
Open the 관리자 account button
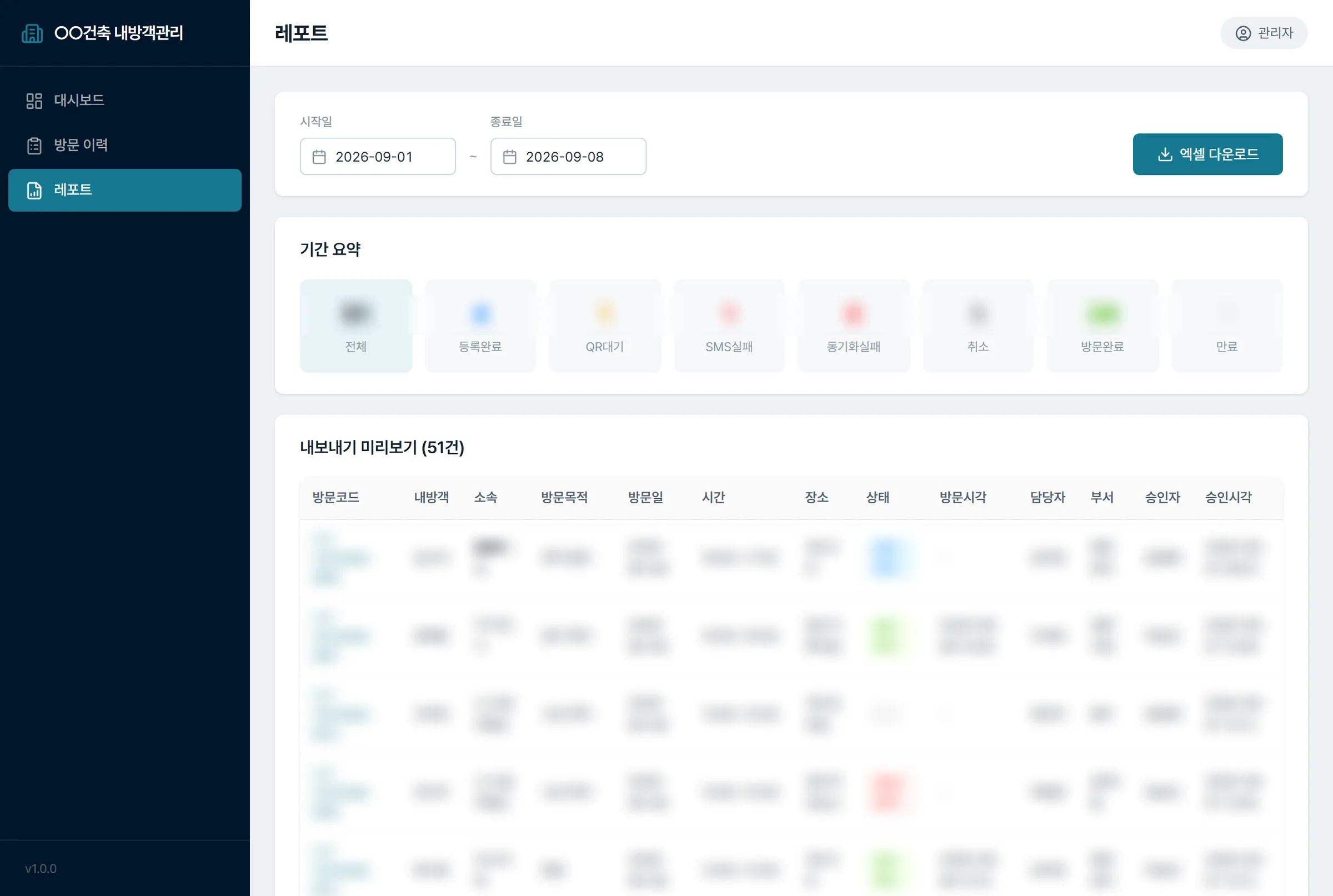point(1263,33)
